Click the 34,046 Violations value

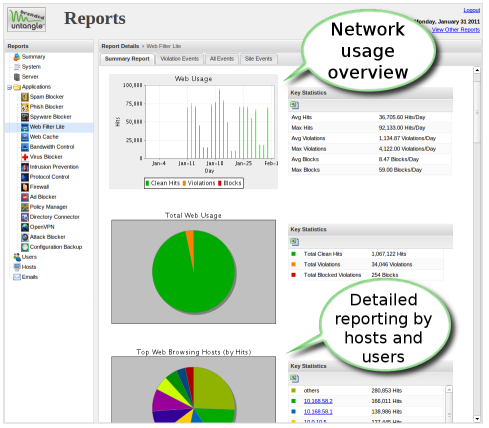[x=392, y=264]
